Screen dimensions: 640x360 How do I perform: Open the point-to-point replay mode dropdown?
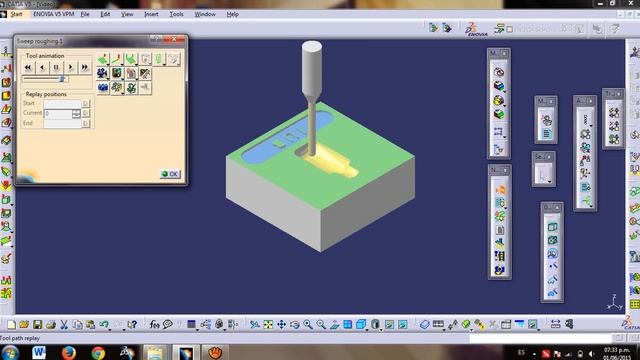(x=117, y=60)
